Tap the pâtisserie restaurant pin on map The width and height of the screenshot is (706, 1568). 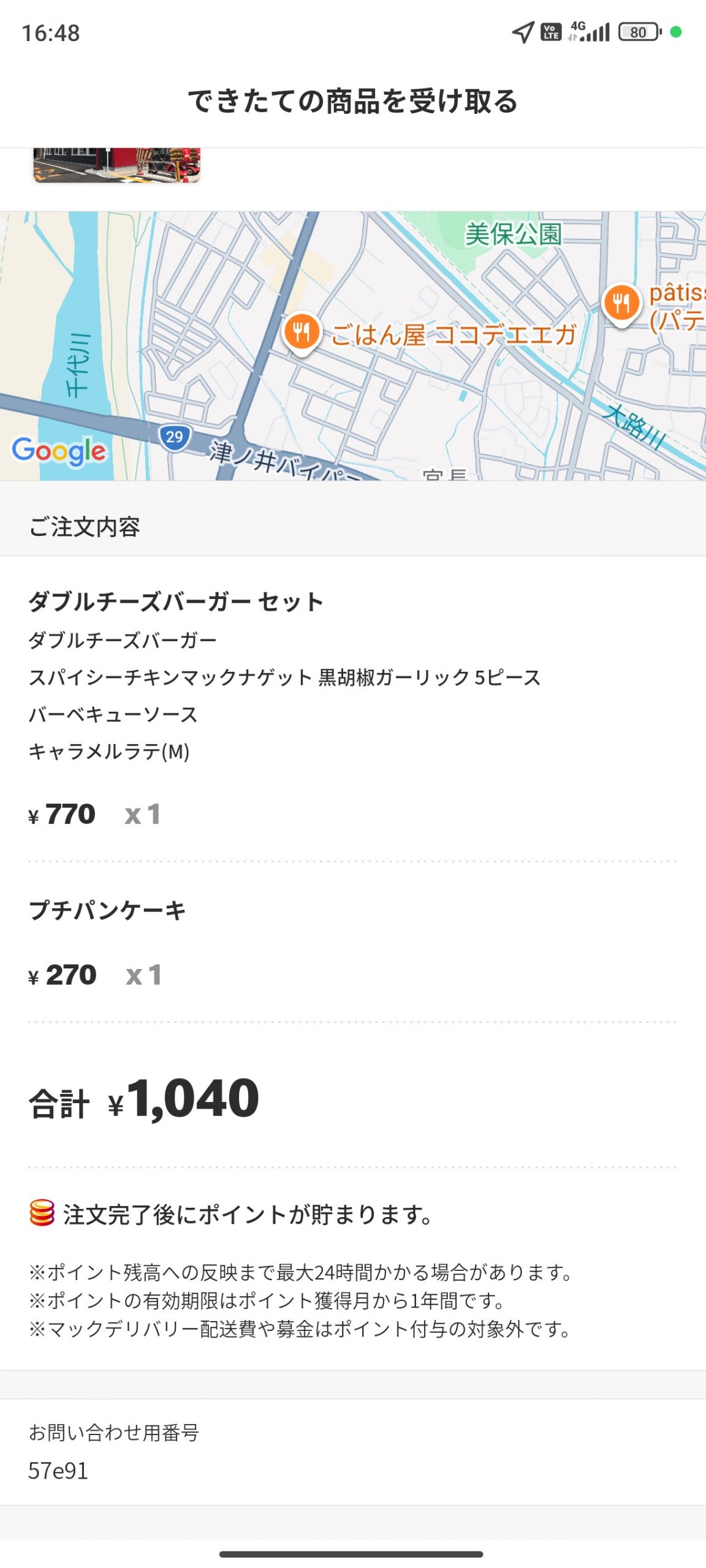point(621,303)
